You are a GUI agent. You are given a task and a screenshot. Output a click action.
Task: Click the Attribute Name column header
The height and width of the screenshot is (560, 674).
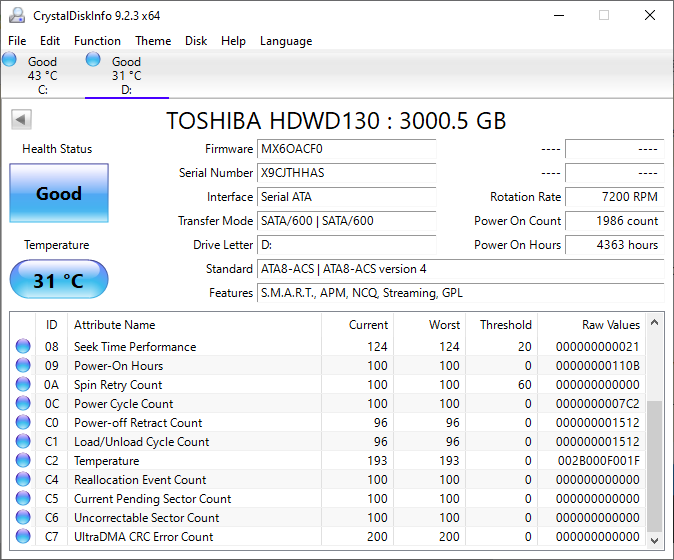click(194, 325)
